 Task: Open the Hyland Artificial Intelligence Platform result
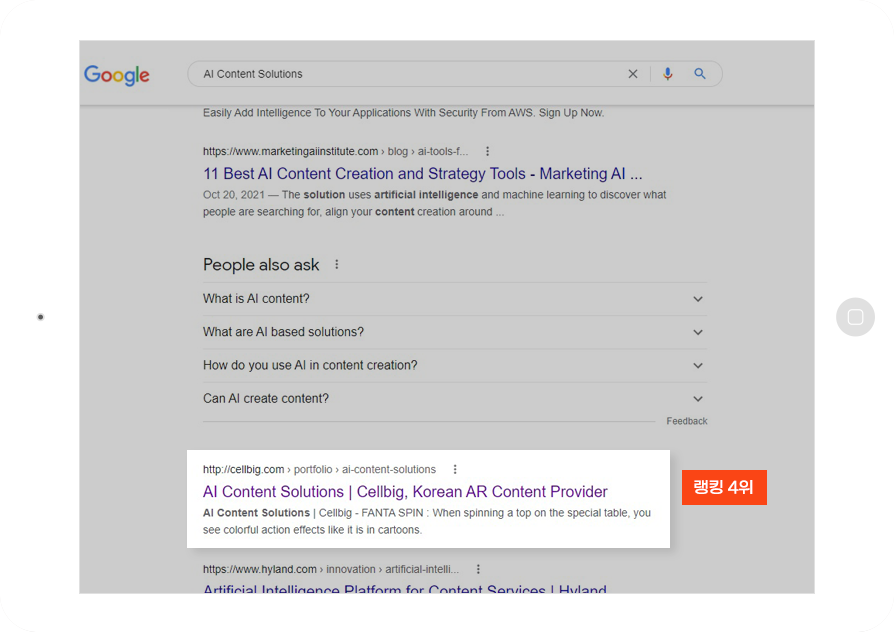click(x=405, y=589)
